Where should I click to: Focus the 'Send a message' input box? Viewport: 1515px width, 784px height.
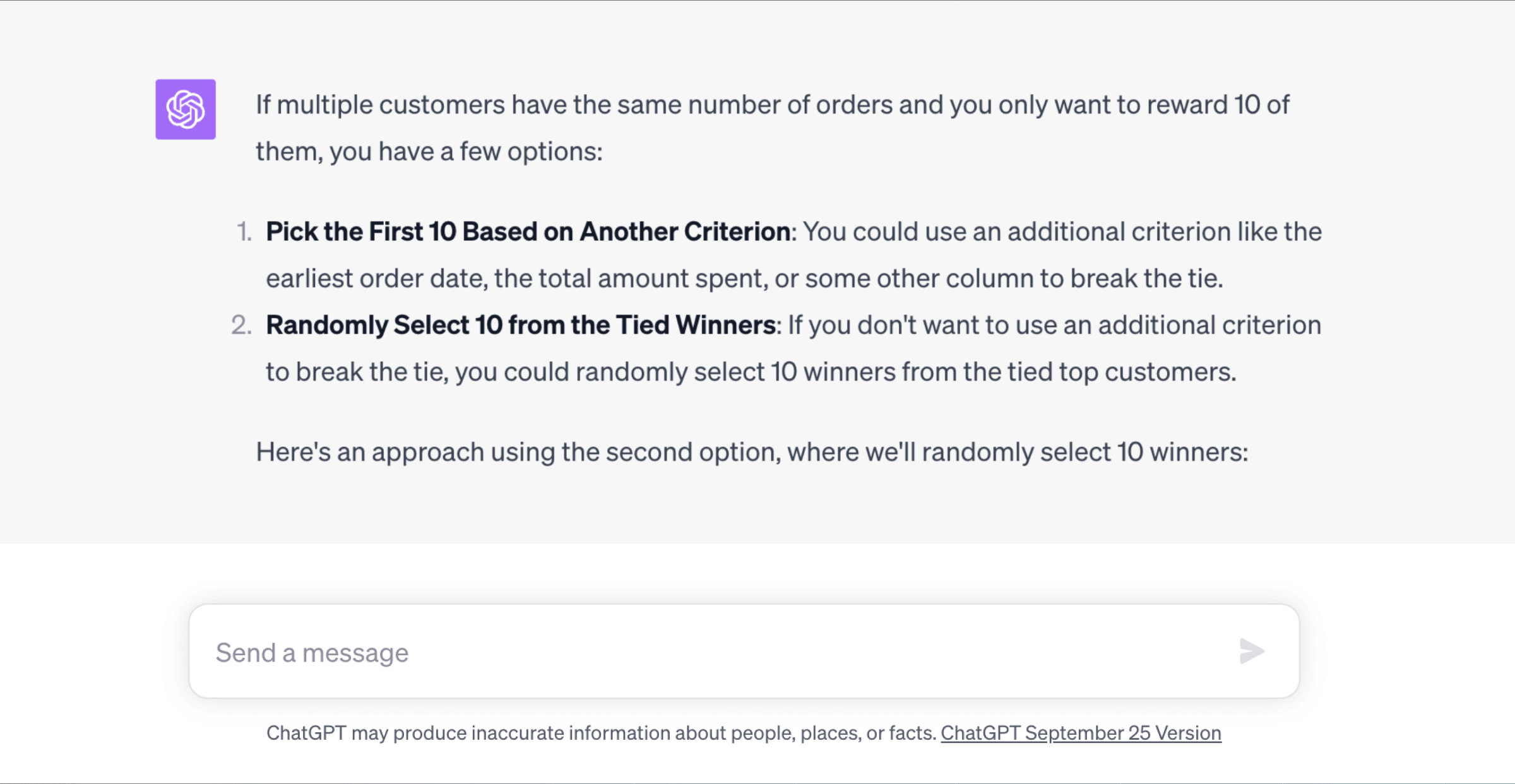pos(744,651)
